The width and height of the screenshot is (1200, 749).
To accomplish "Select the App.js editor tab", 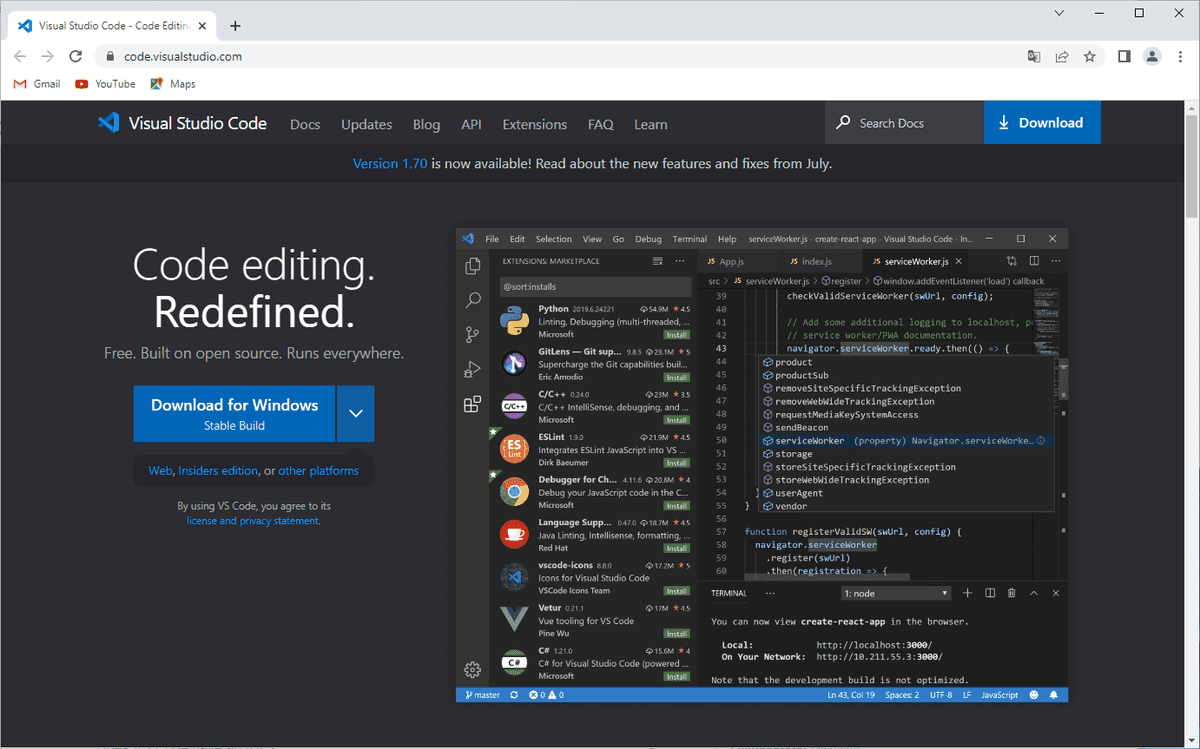I will (x=732, y=261).
